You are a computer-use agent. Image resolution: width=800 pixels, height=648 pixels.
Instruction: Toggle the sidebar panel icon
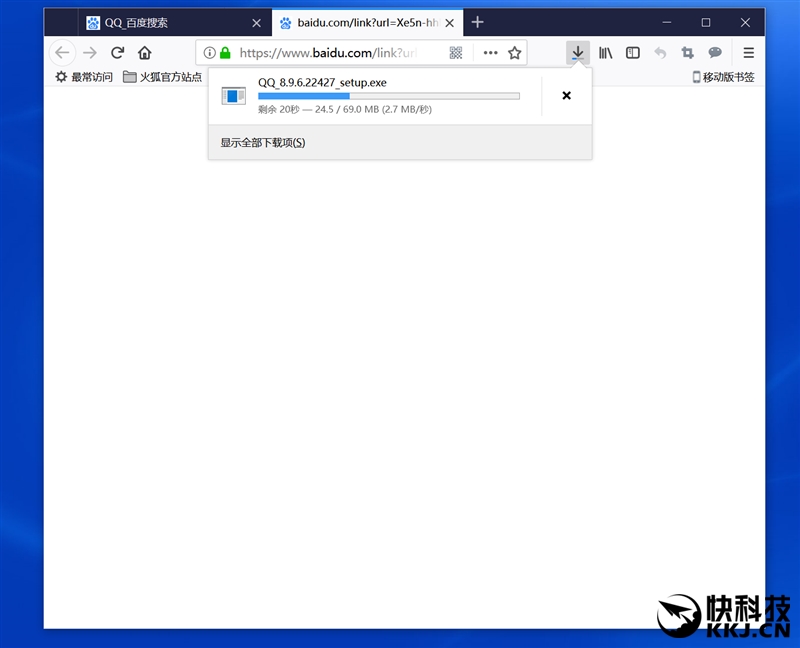[633, 53]
